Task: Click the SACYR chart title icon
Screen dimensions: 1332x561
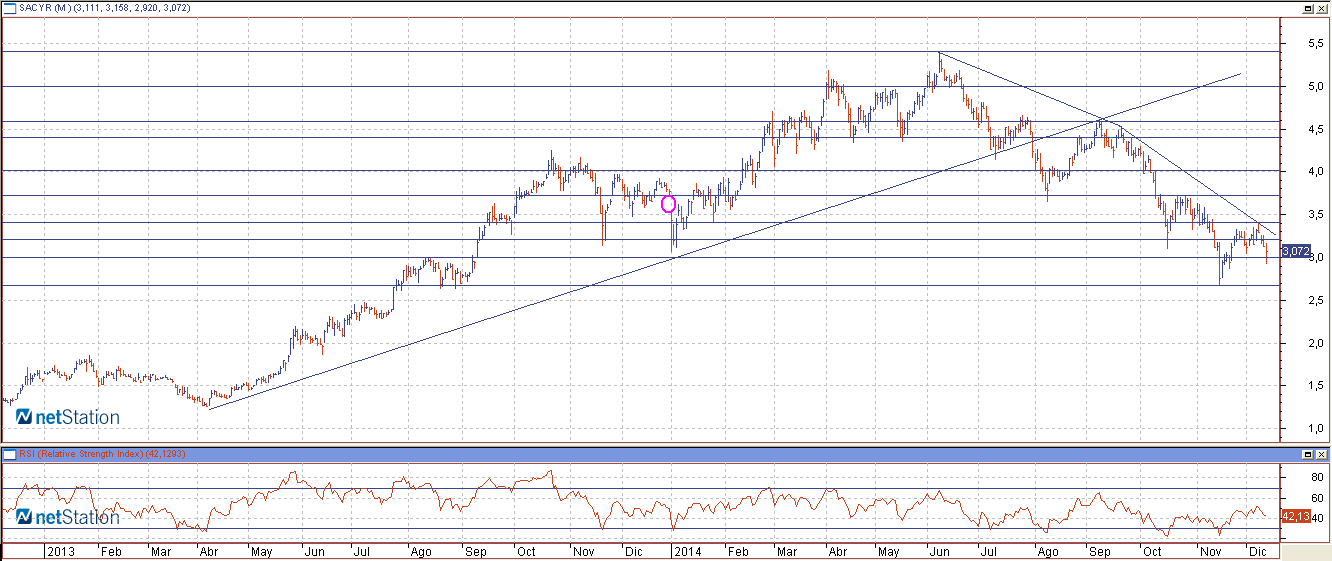Action: point(12,7)
